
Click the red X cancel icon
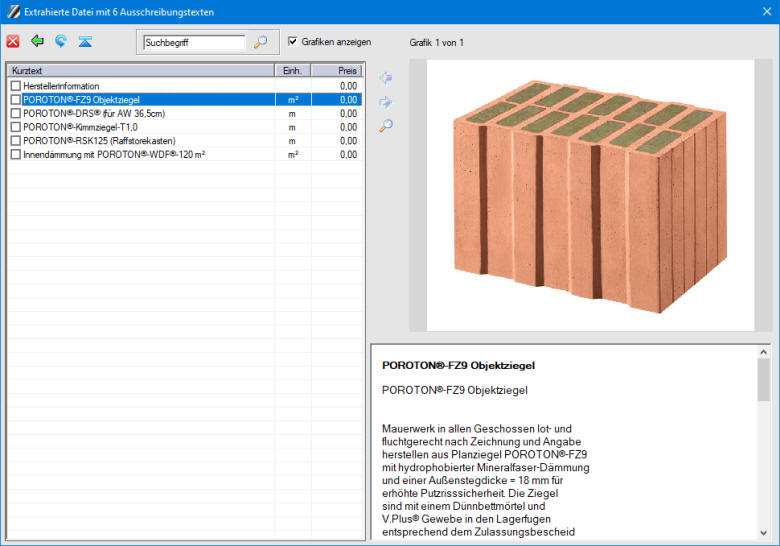[x=13, y=41]
